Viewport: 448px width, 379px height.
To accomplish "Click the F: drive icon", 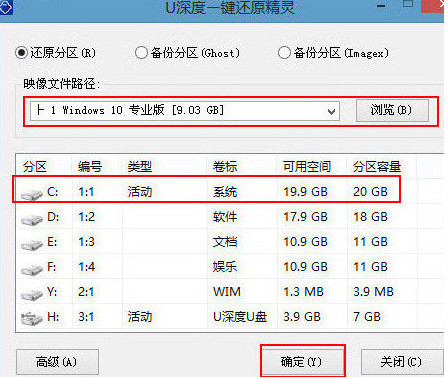I will pyautogui.click(x=32, y=270).
